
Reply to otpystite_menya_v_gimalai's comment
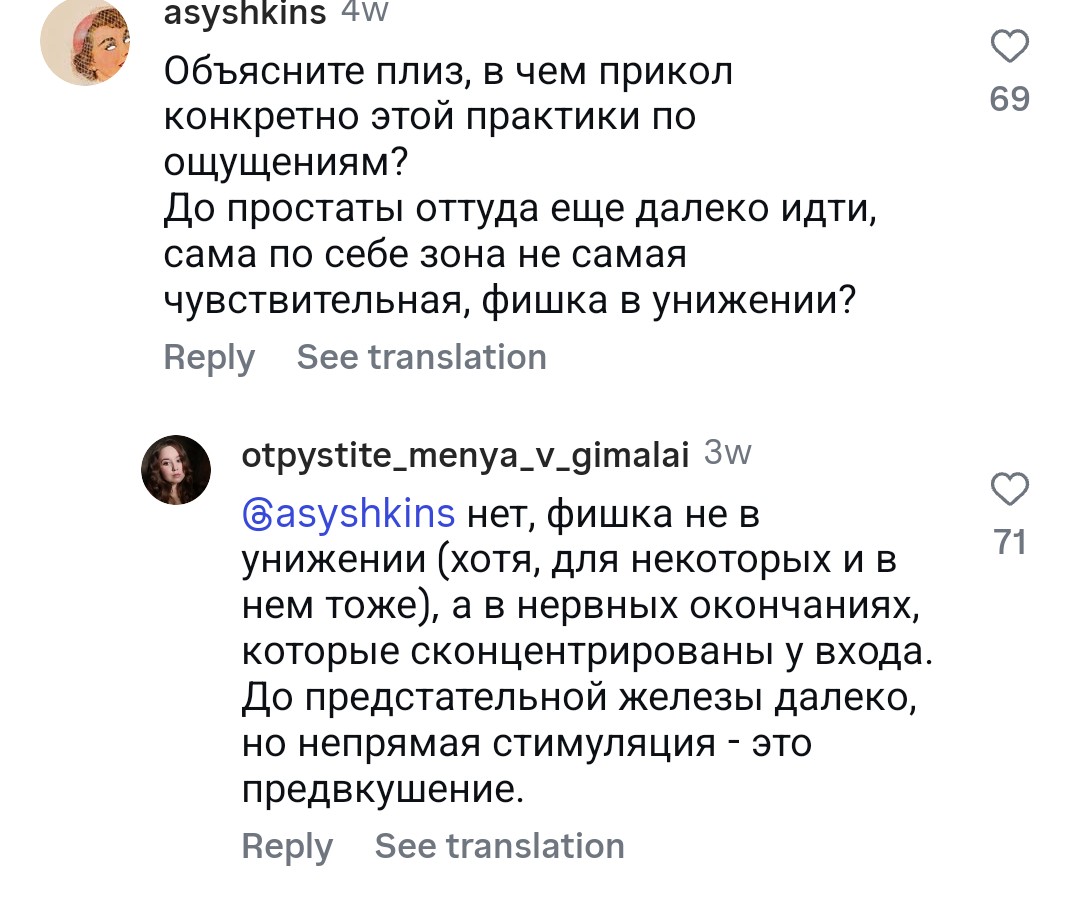coord(287,846)
